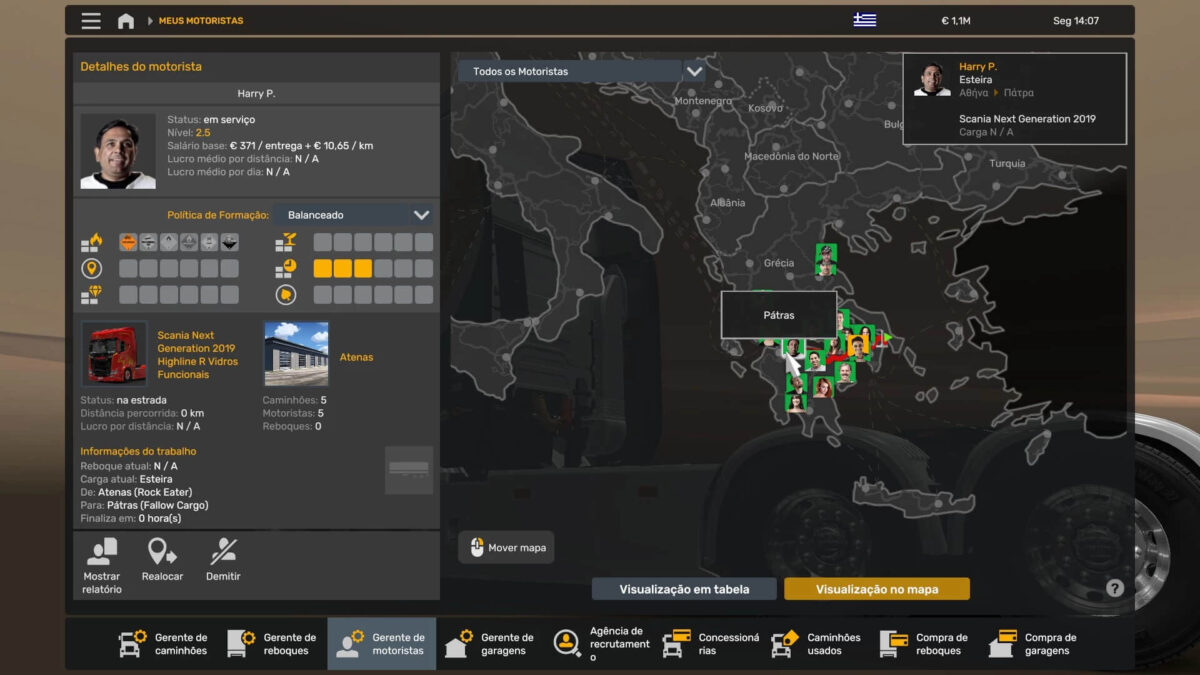The height and width of the screenshot is (675, 1200).
Task: Open the hamburger main menu
Action: (x=91, y=21)
